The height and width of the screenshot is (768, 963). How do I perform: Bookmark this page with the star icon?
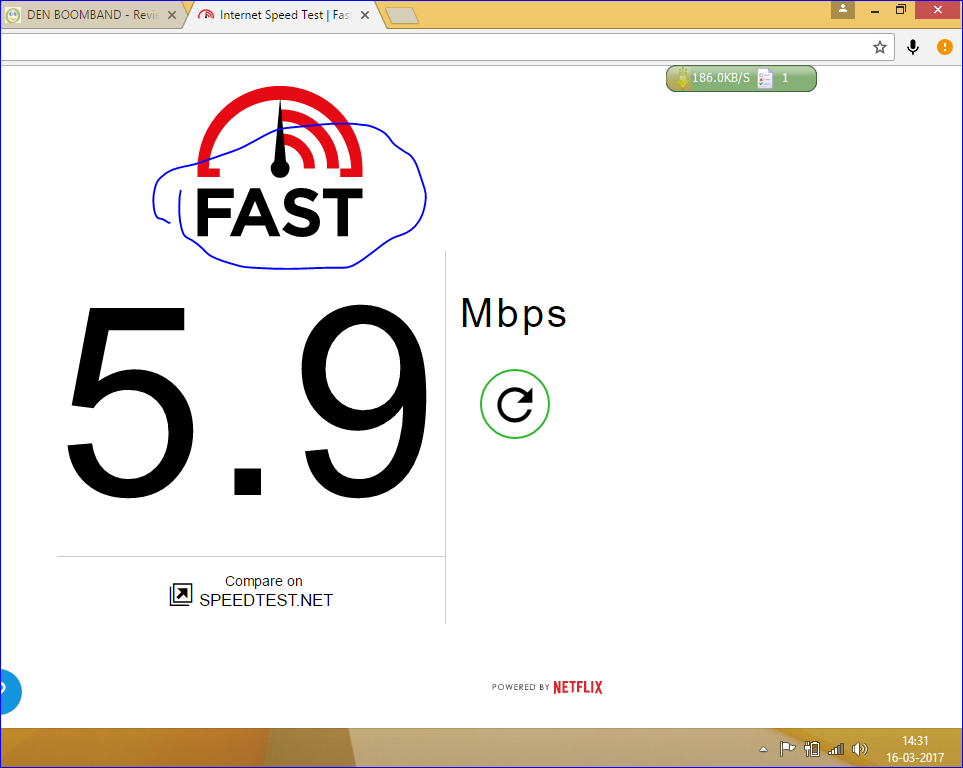coord(879,47)
